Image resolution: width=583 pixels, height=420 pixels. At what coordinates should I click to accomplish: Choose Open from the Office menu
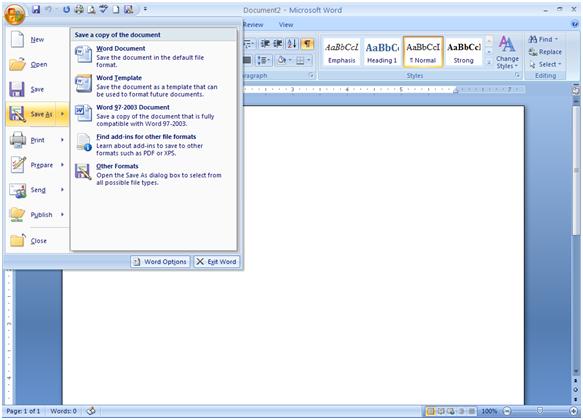(37, 64)
